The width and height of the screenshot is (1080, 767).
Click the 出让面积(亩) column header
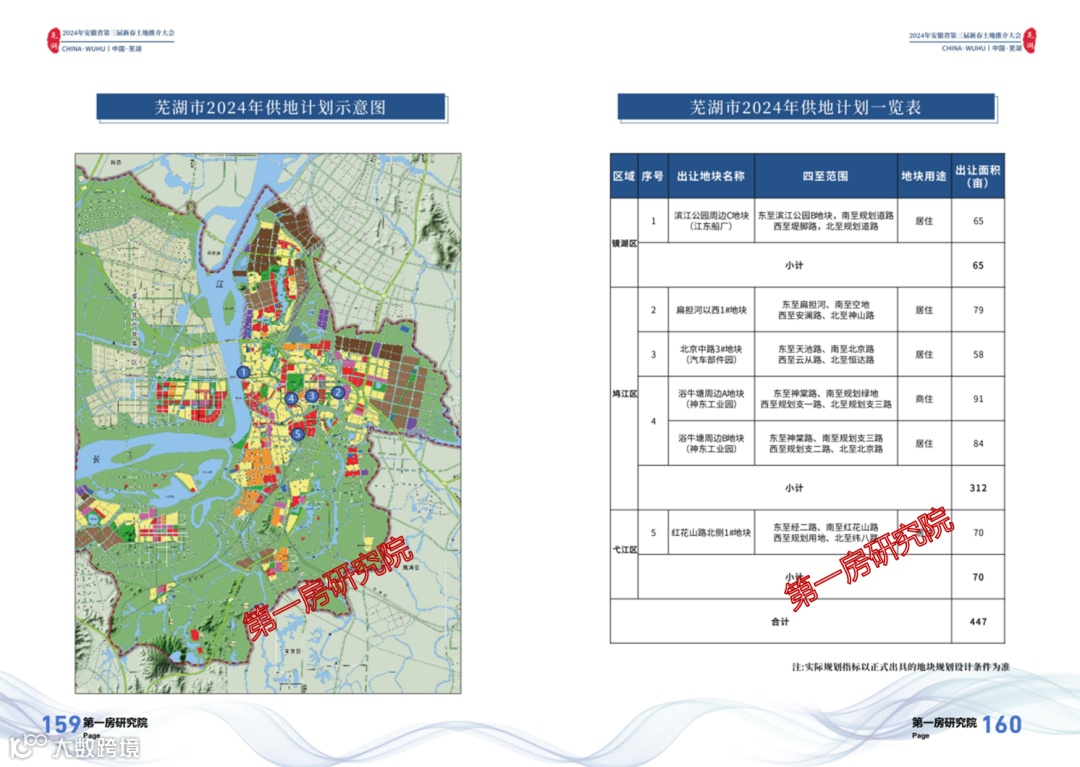978,176
